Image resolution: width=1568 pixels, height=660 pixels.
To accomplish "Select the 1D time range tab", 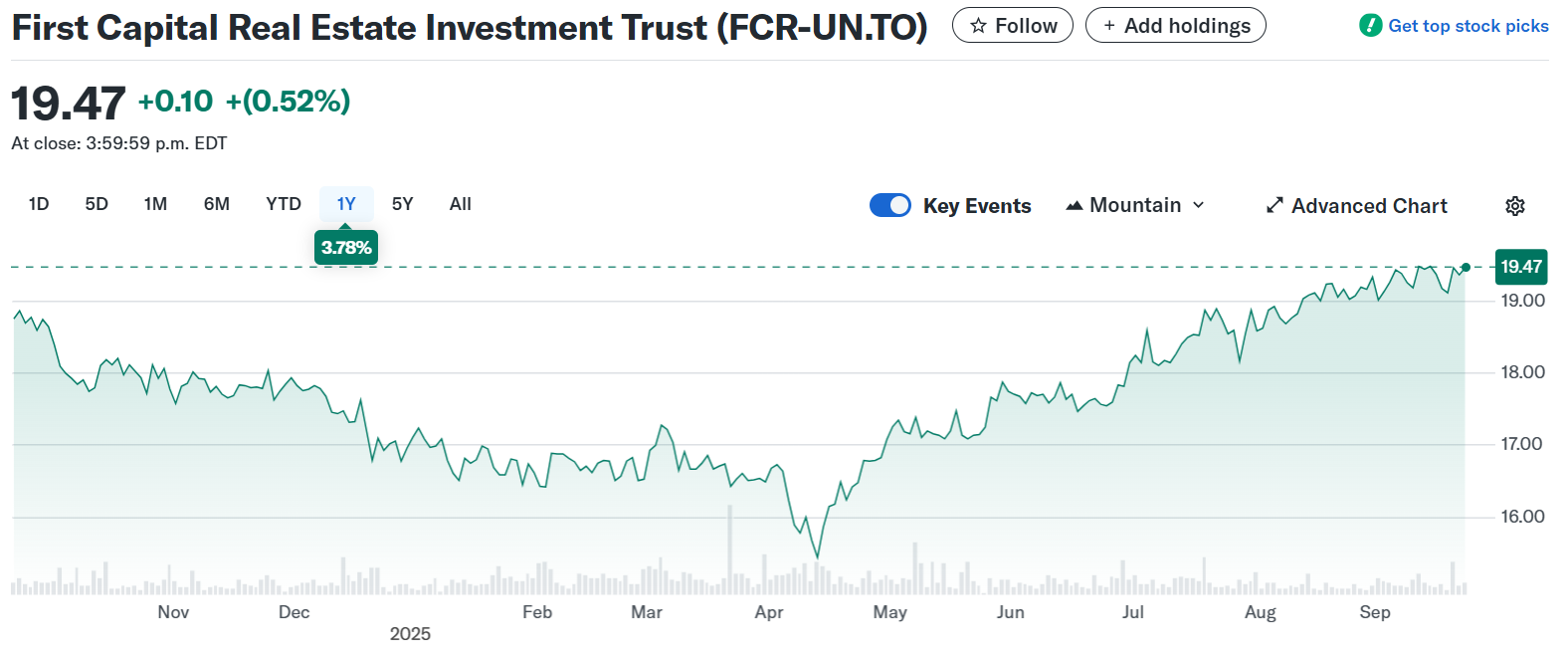I will tap(39, 204).
